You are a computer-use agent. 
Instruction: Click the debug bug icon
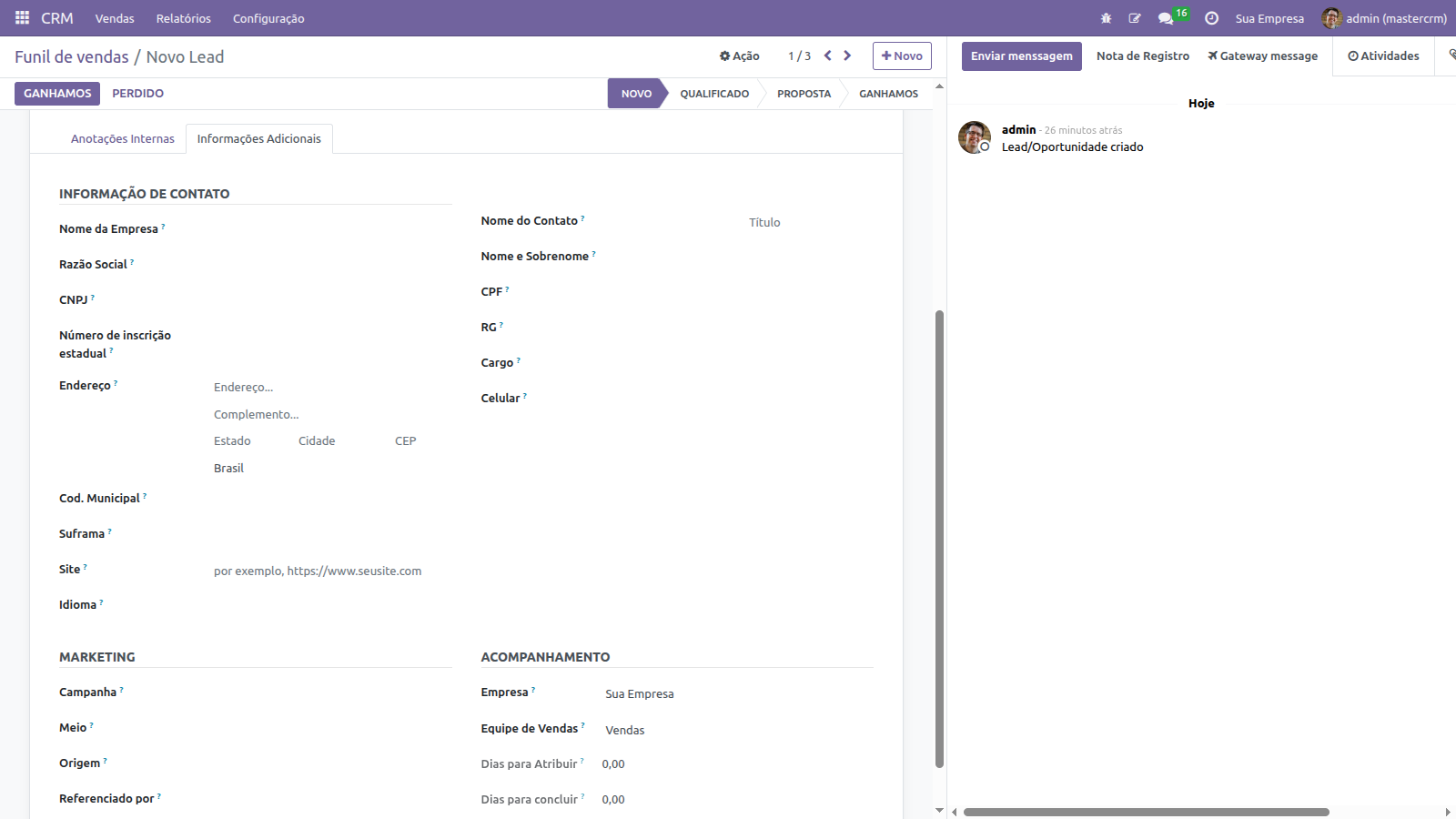[1106, 18]
